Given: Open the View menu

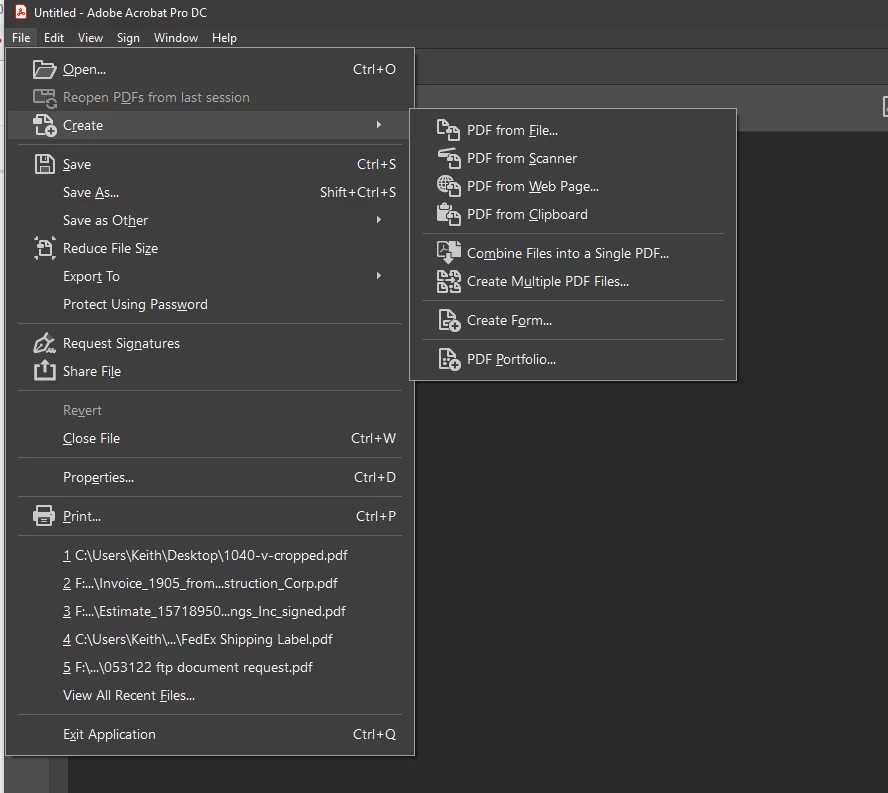Looking at the screenshot, I should coord(91,38).
